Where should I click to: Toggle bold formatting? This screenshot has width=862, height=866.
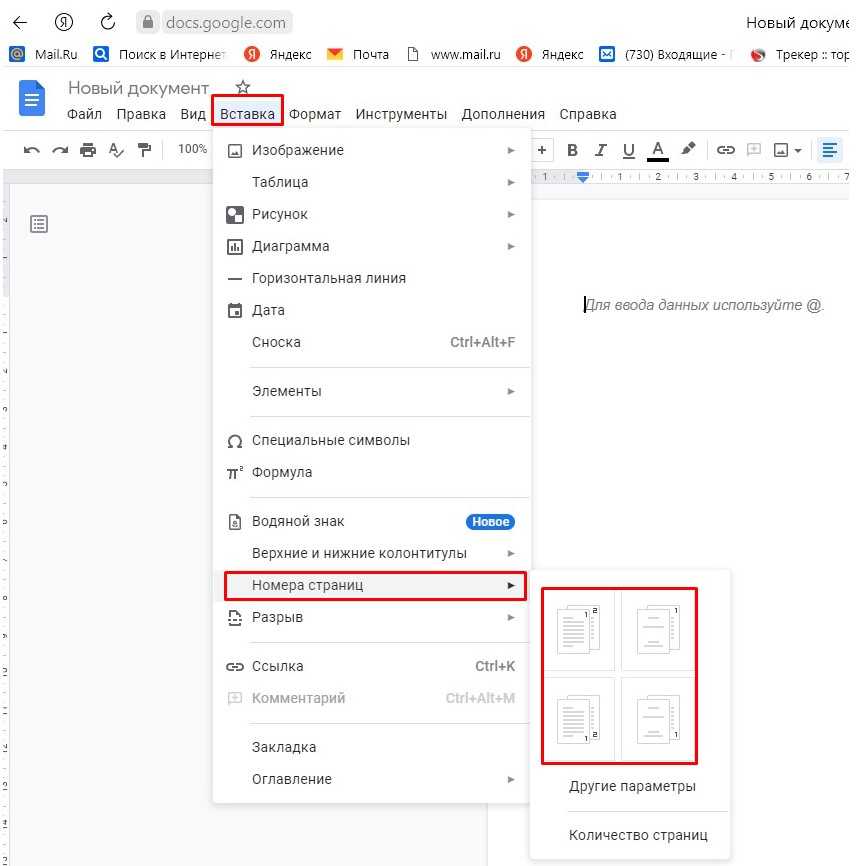click(x=573, y=150)
